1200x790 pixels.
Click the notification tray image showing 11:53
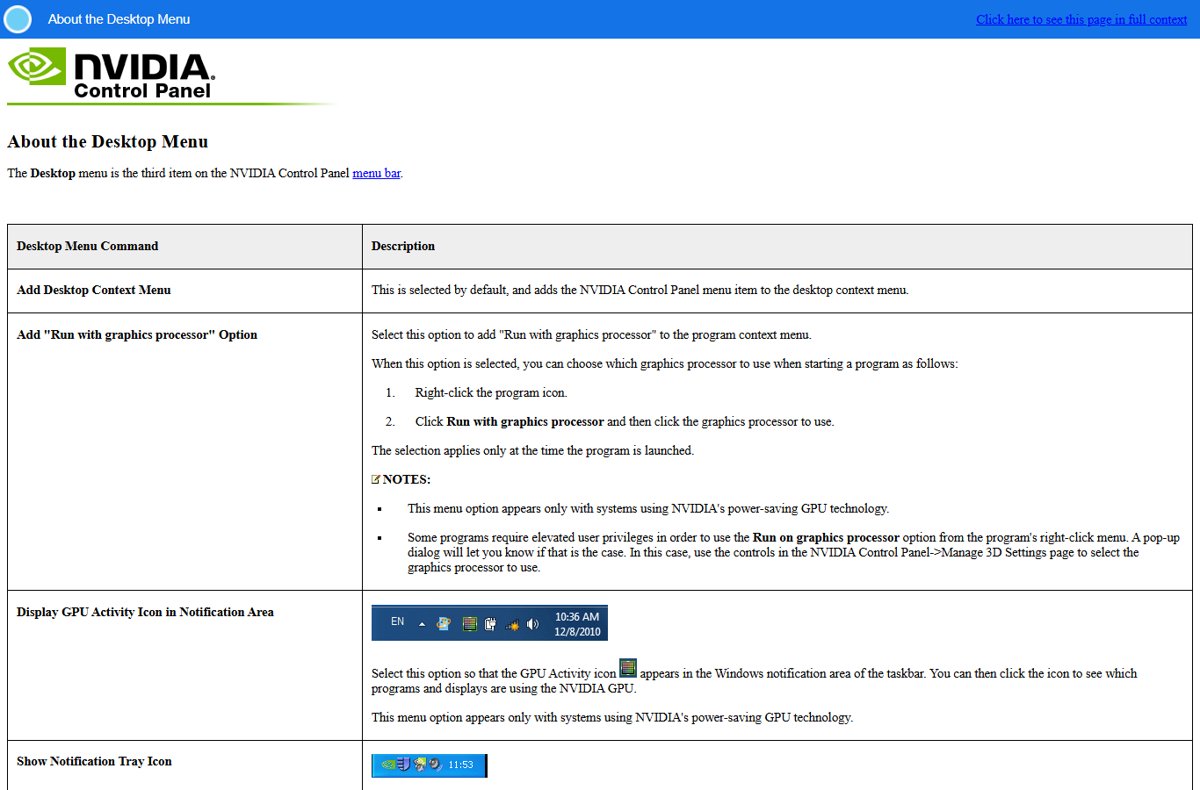(x=429, y=765)
